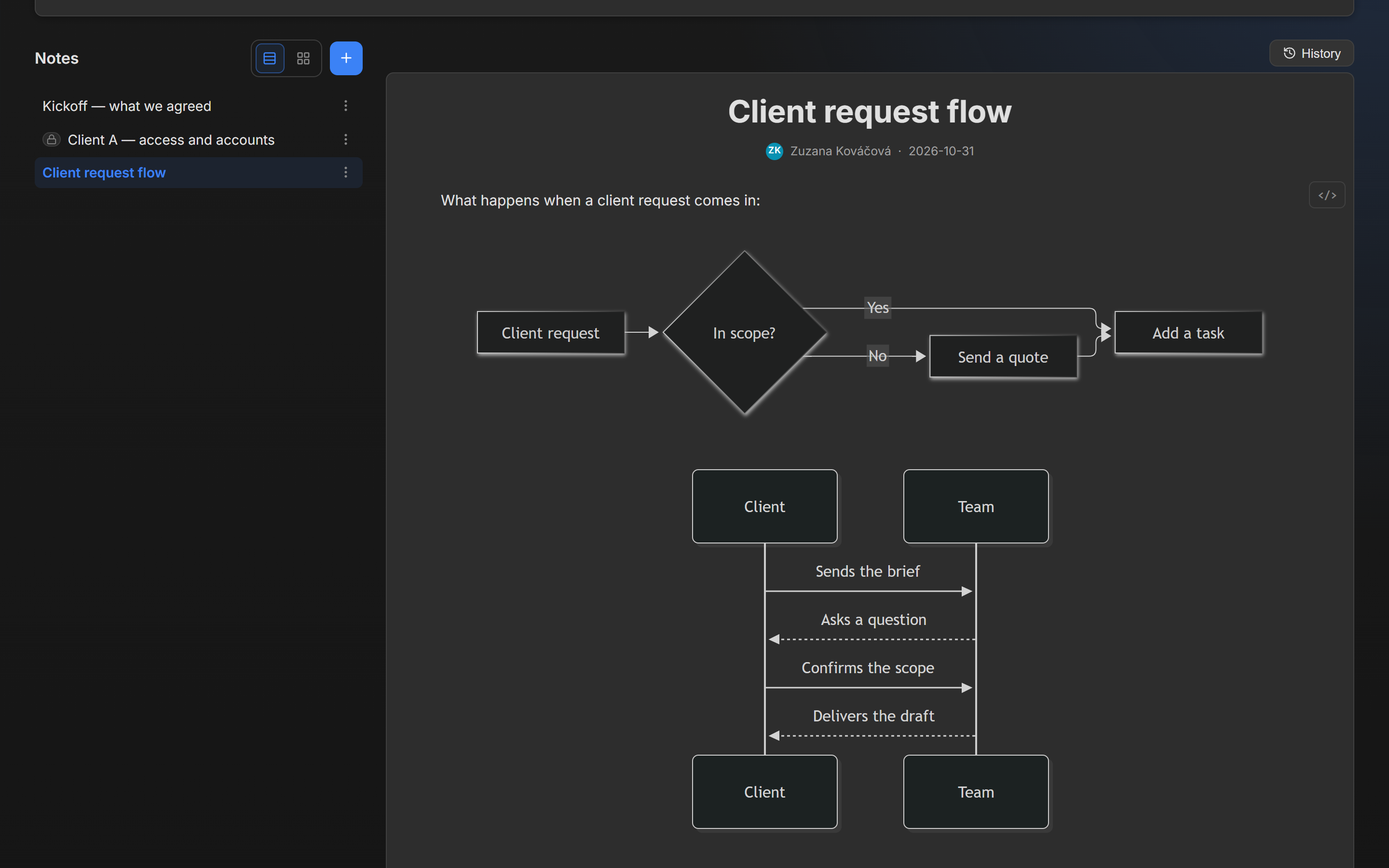
Task: Add a new note with plus button
Action: coord(346,58)
